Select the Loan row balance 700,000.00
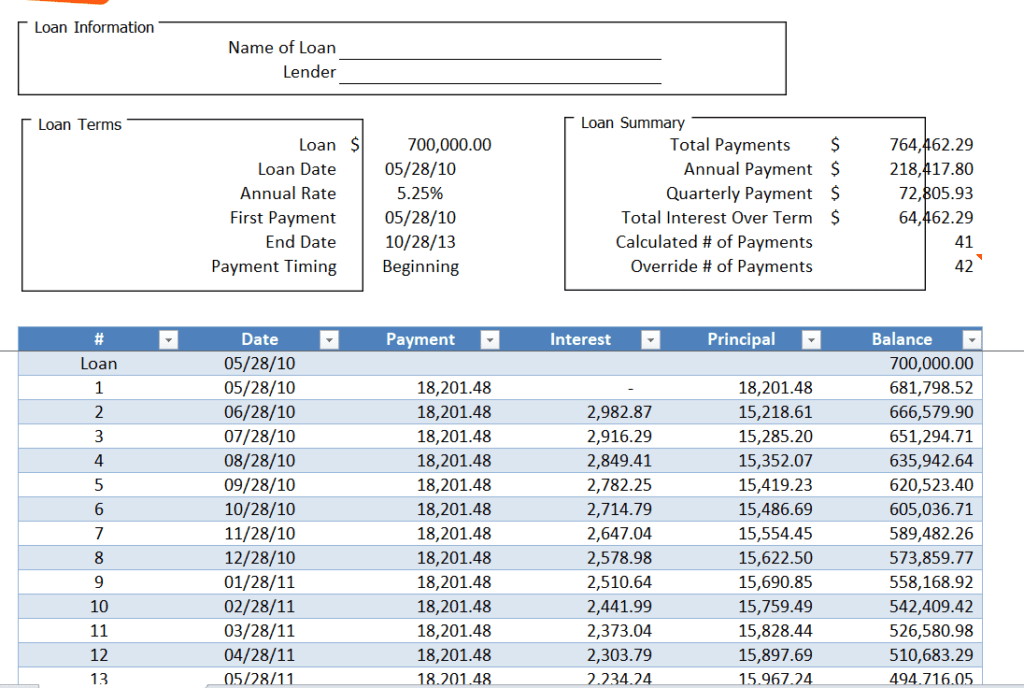This screenshot has height=688, width=1024. (x=931, y=364)
